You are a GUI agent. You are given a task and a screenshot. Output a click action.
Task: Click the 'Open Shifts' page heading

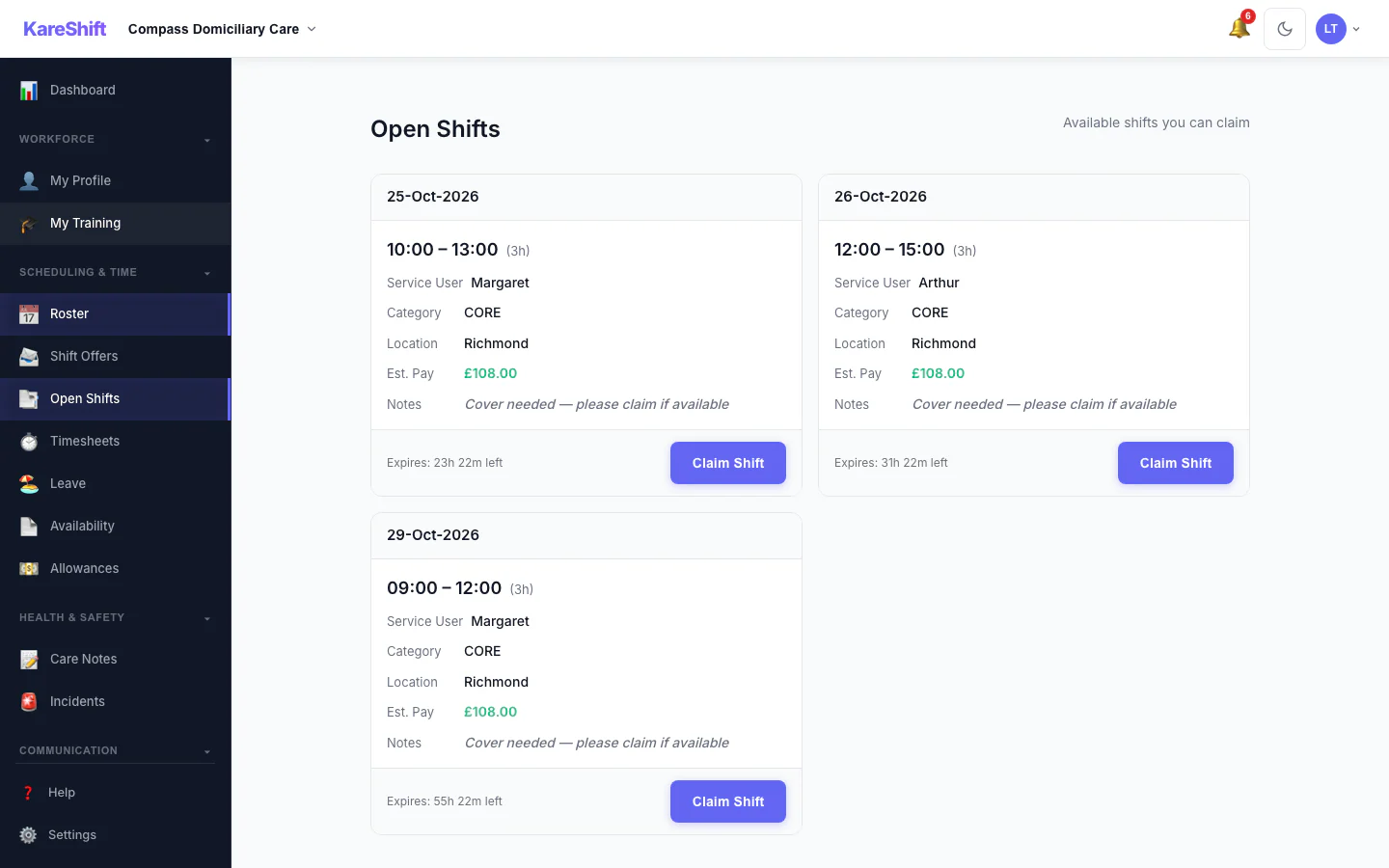point(435,129)
